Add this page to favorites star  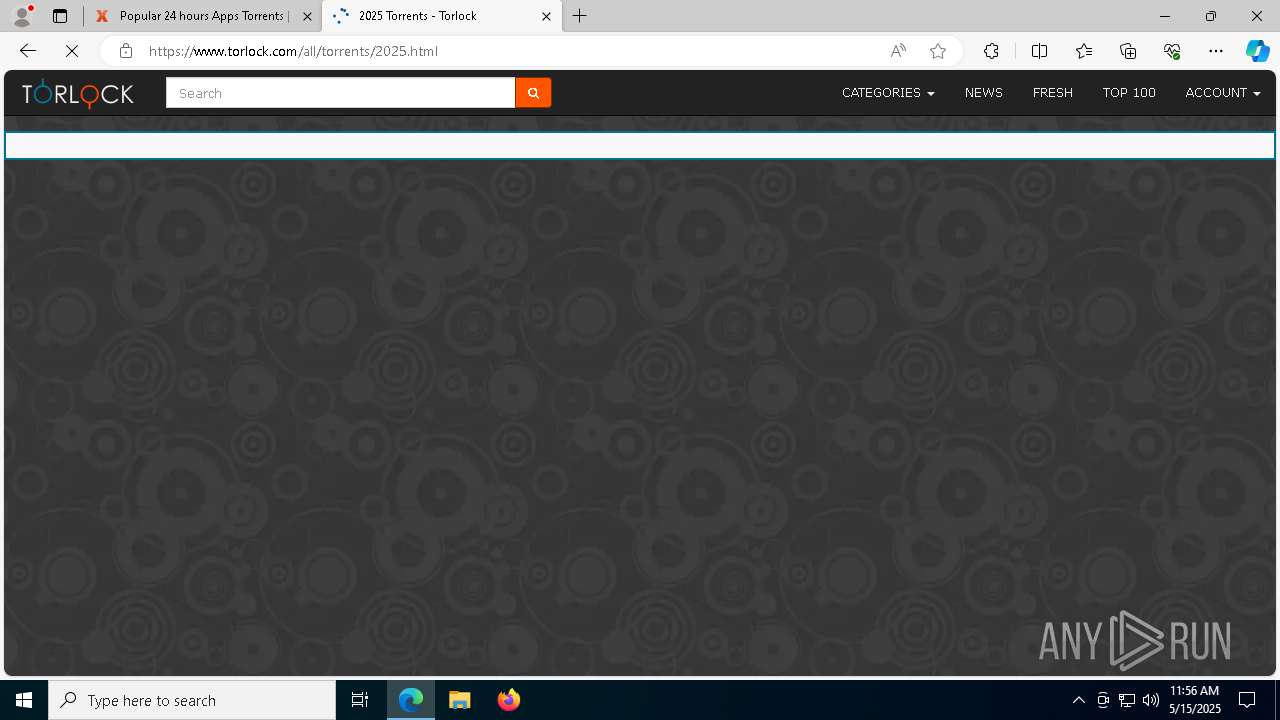coord(938,51)
